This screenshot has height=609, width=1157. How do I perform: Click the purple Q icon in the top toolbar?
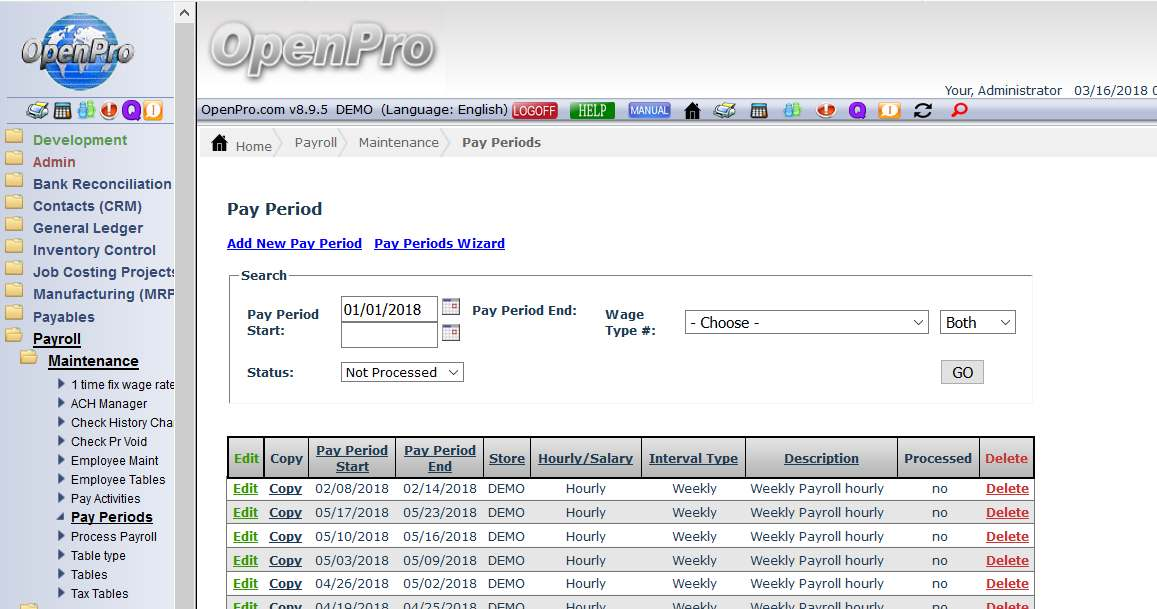click(857, 111)
